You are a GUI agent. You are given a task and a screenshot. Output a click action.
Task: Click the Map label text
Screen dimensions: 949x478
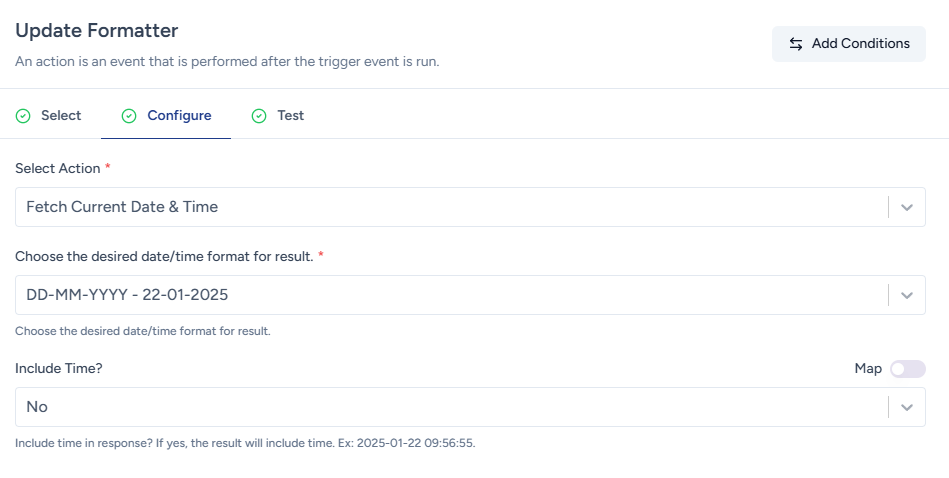coord(868,369)
